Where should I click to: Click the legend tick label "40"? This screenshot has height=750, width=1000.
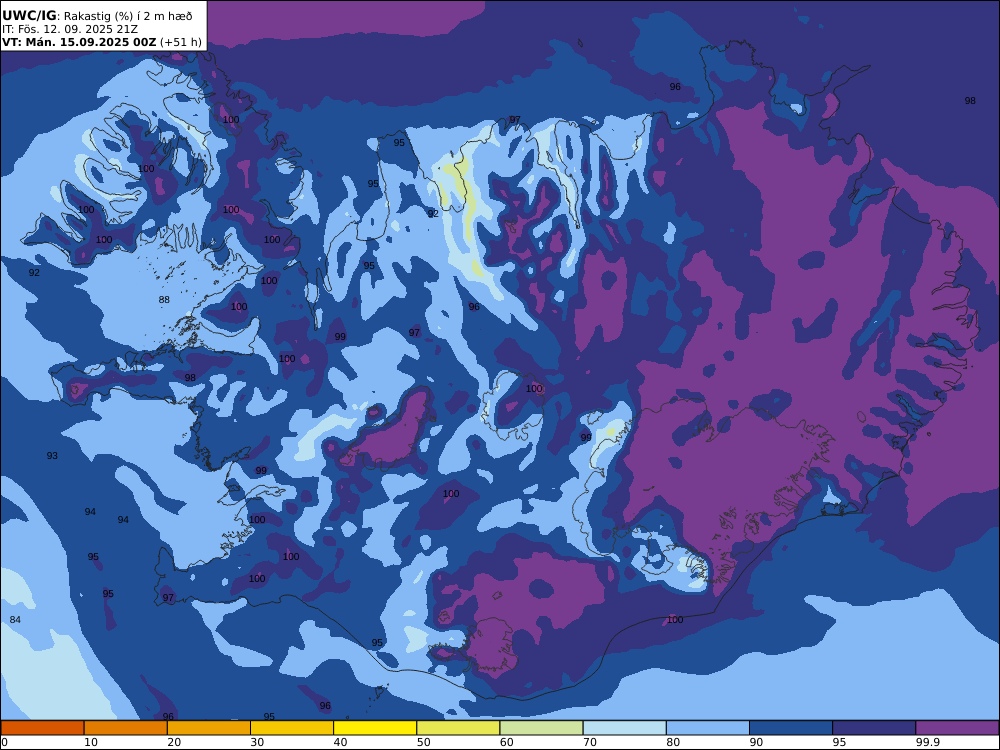point(341,742)
